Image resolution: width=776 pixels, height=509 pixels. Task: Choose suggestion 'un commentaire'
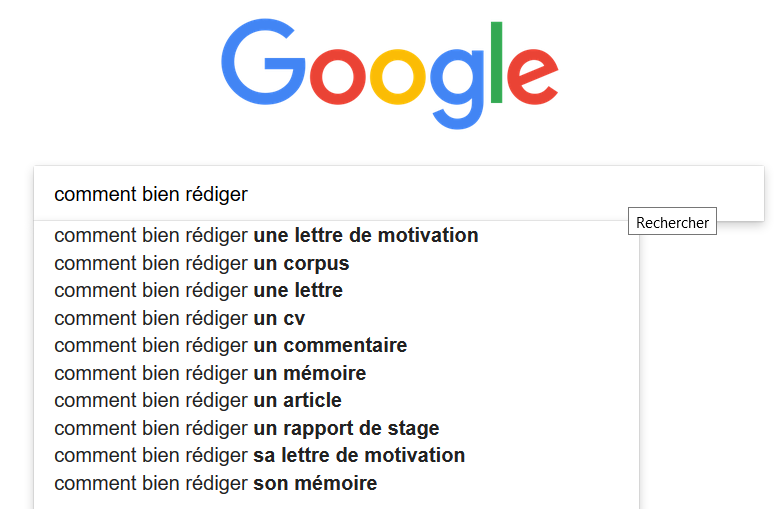click(337, 345)
